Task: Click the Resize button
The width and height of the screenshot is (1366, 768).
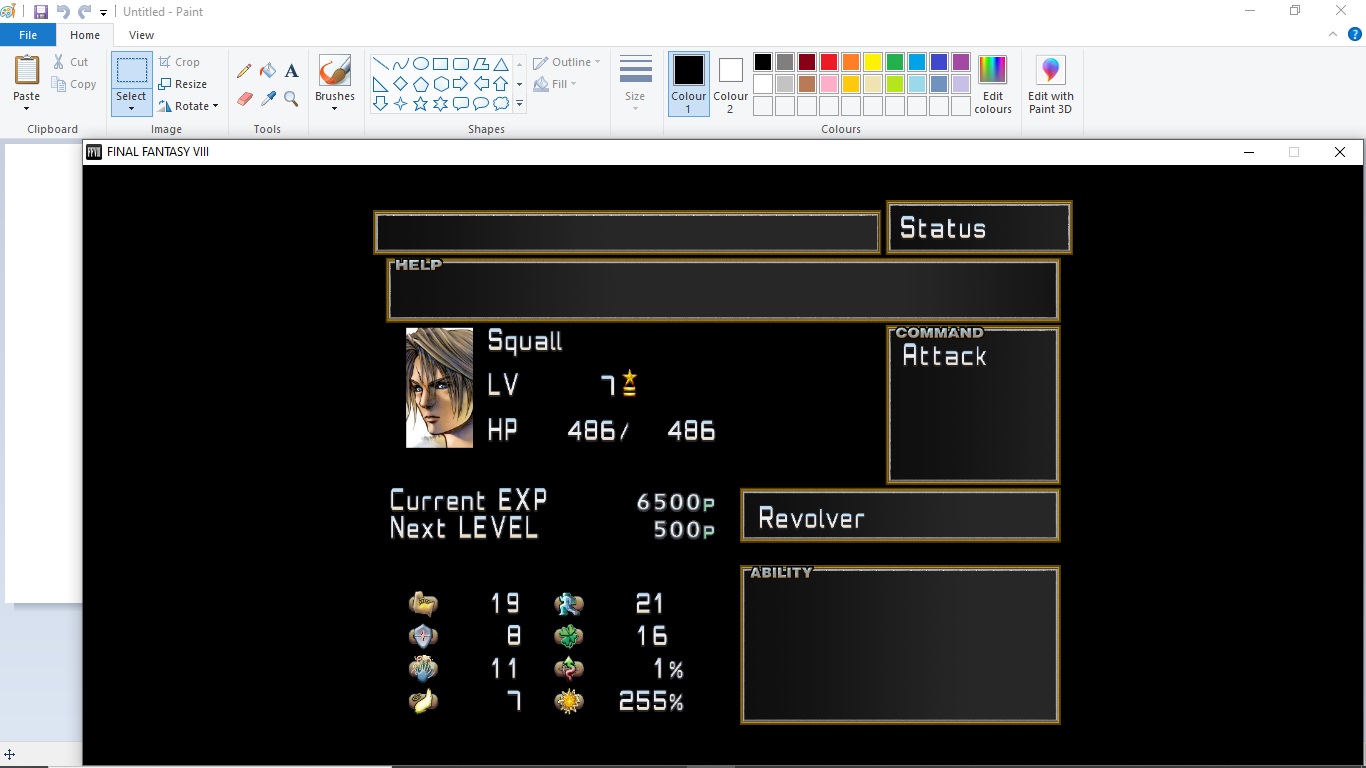Action: (183, 84)
